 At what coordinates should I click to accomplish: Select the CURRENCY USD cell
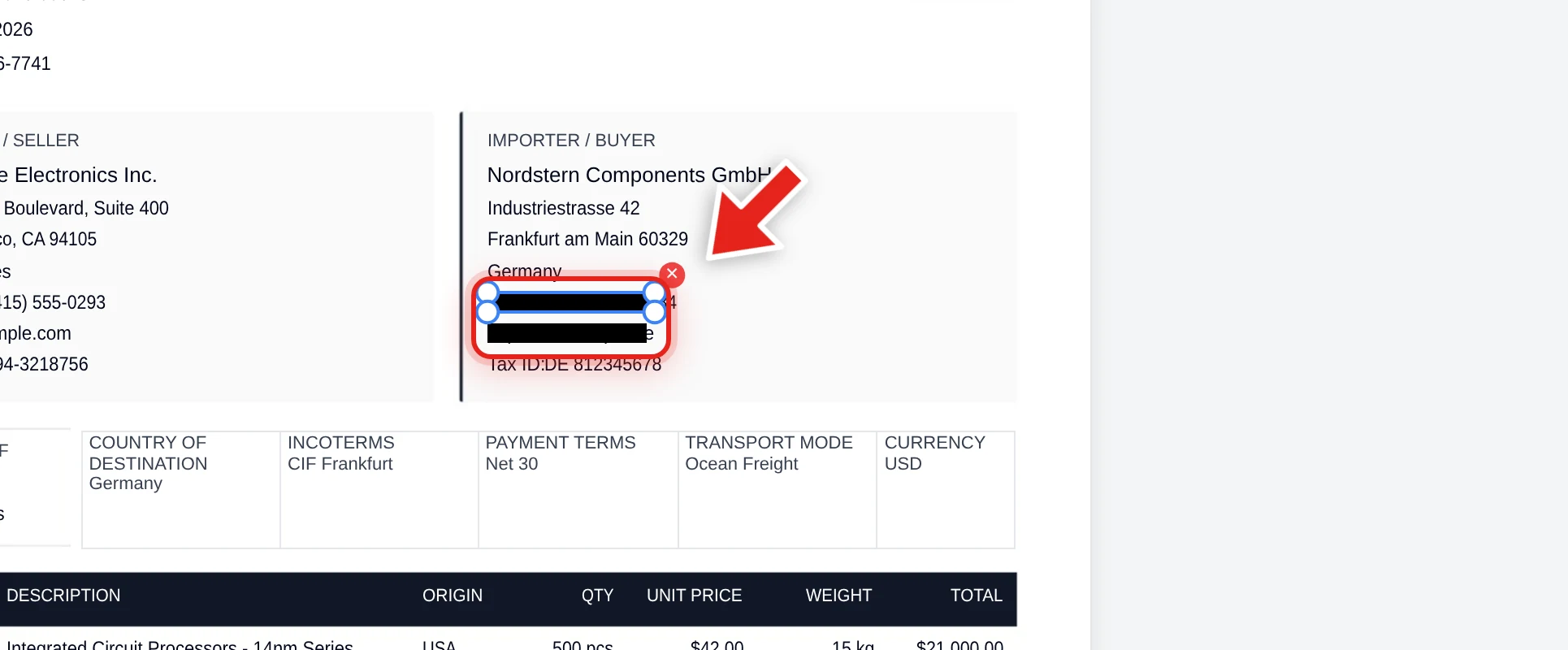946,490
